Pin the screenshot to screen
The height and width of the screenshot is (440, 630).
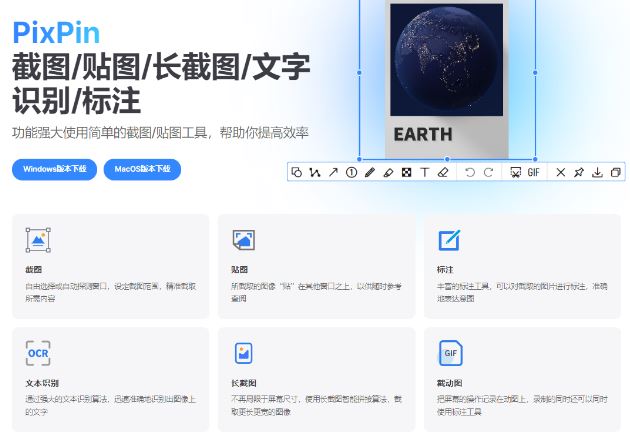(578, 172)
